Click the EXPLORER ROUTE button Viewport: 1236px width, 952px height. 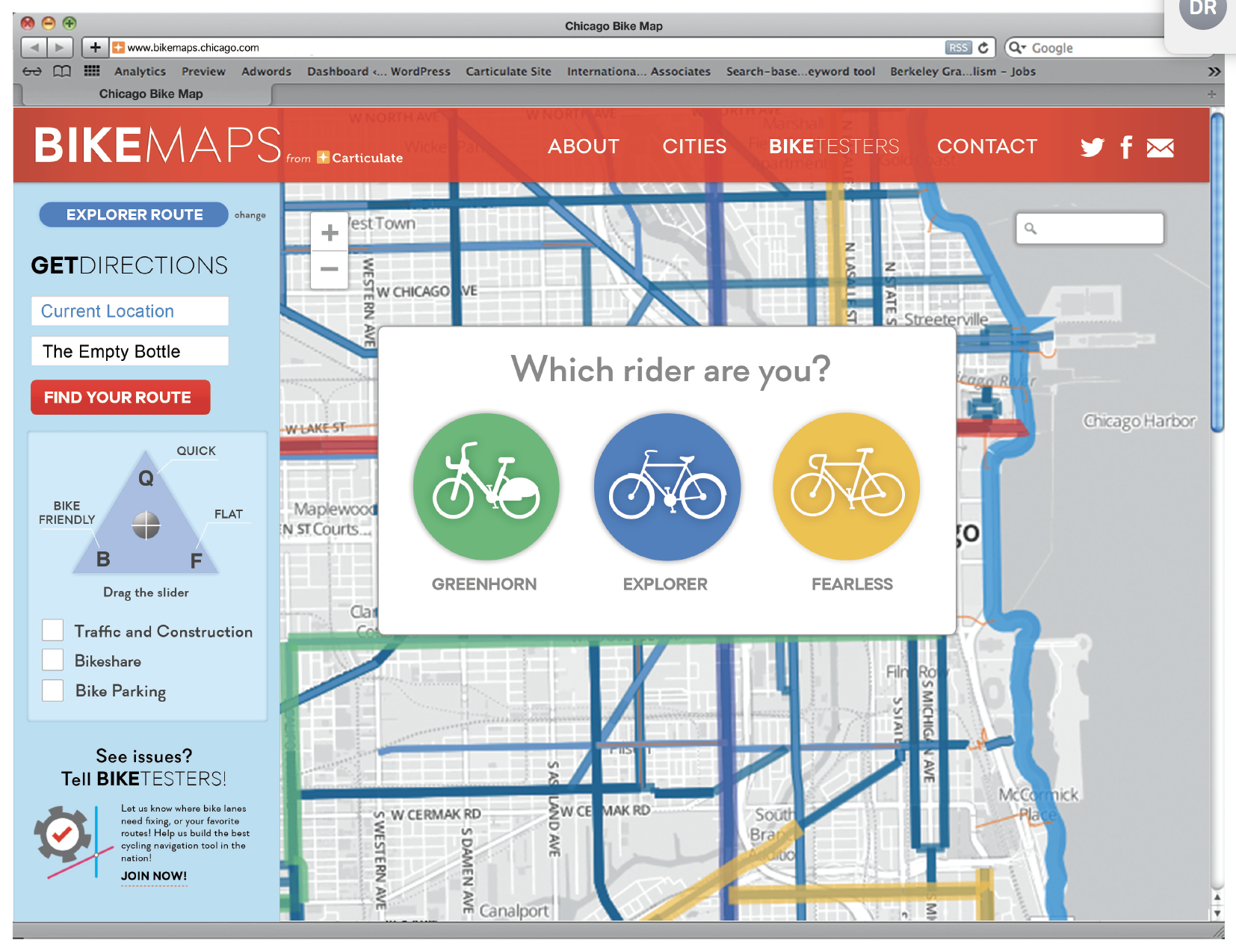point(134,214)
